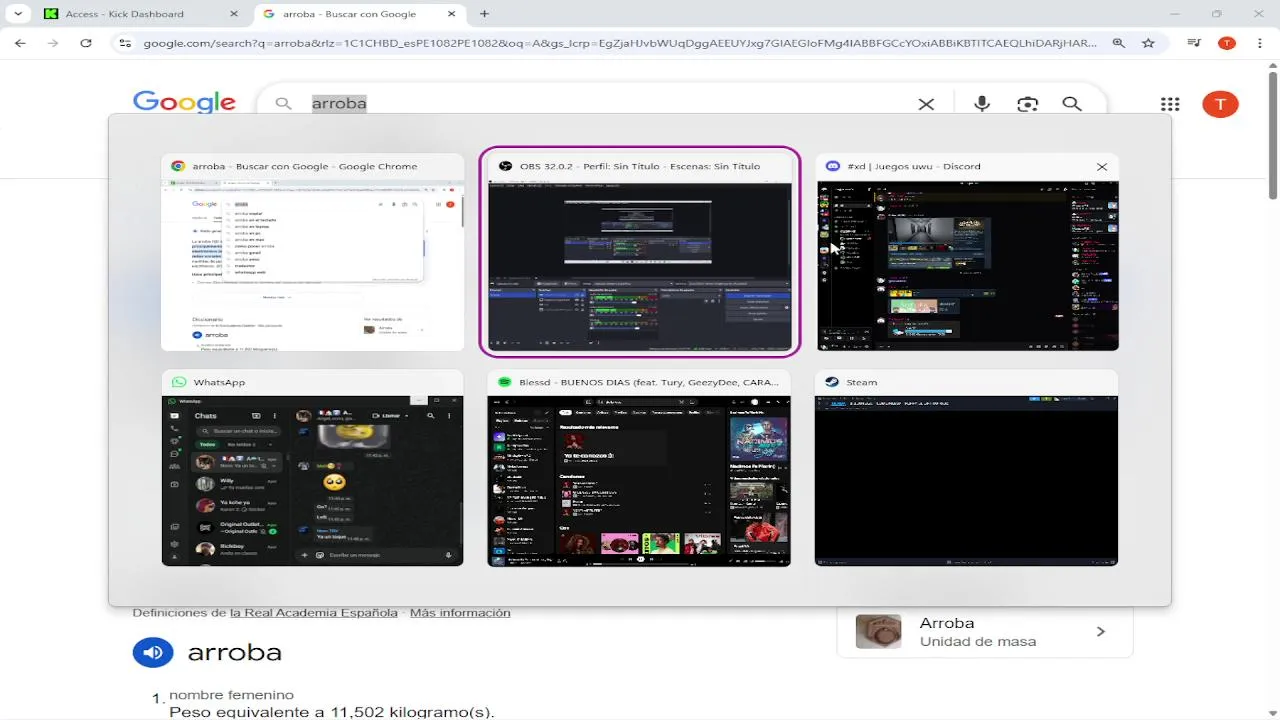This screenshot has height=720, width=1280.
Task: Open la Real Academia Española link
Action: [x=314, y=613]
